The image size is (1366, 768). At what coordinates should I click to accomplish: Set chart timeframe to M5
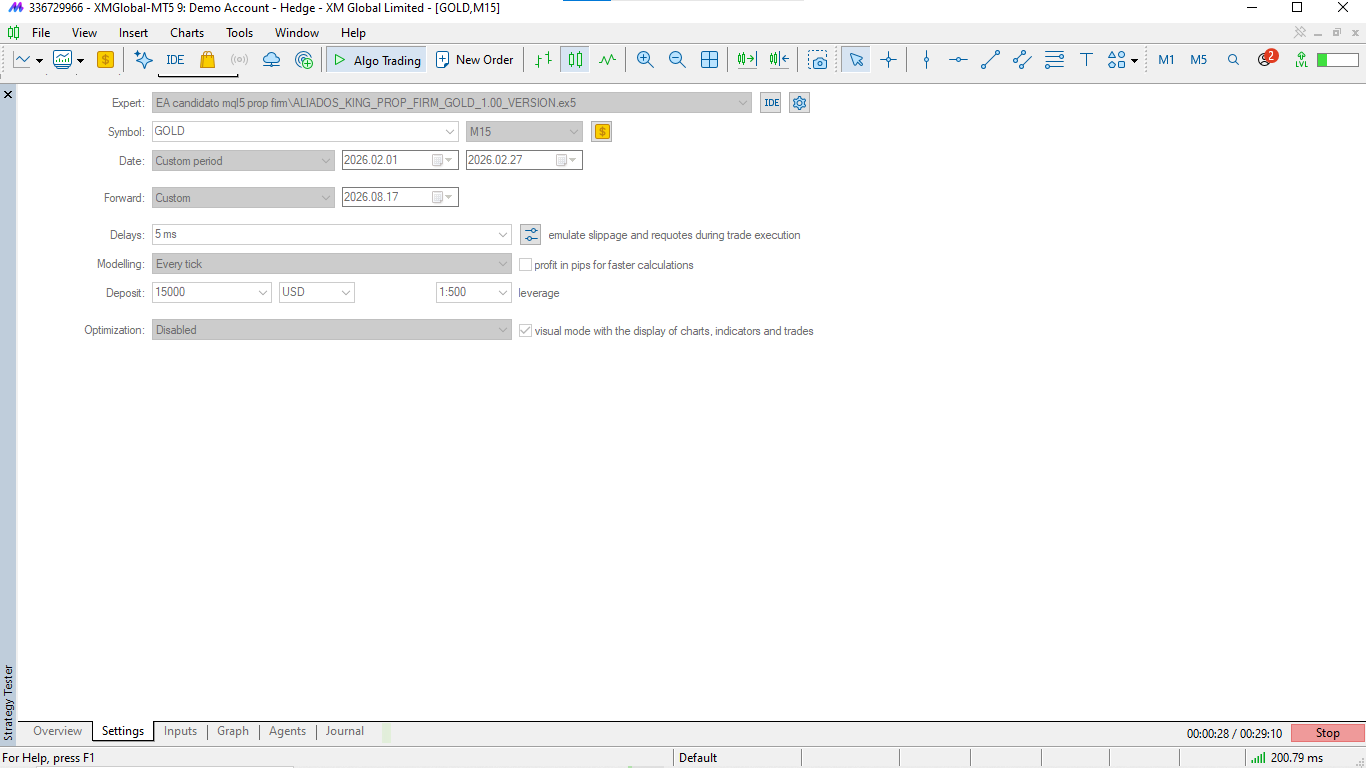(1198, 60)
